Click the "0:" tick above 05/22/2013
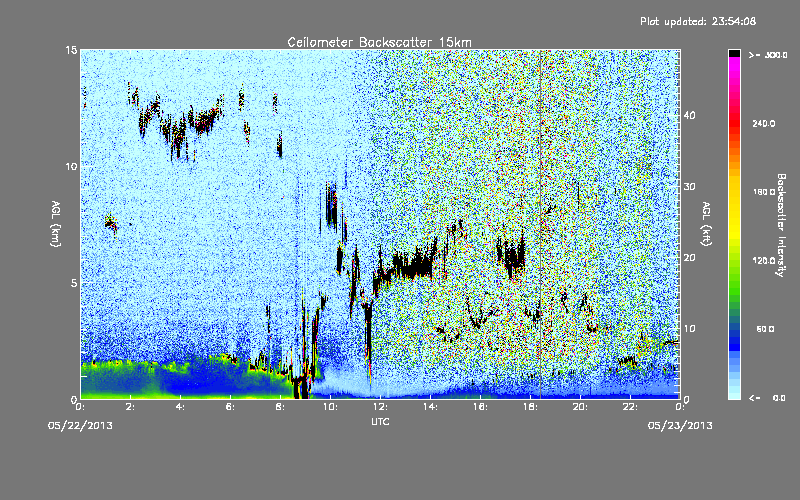Viewport: 800px width, 500px height. (80, 407)
